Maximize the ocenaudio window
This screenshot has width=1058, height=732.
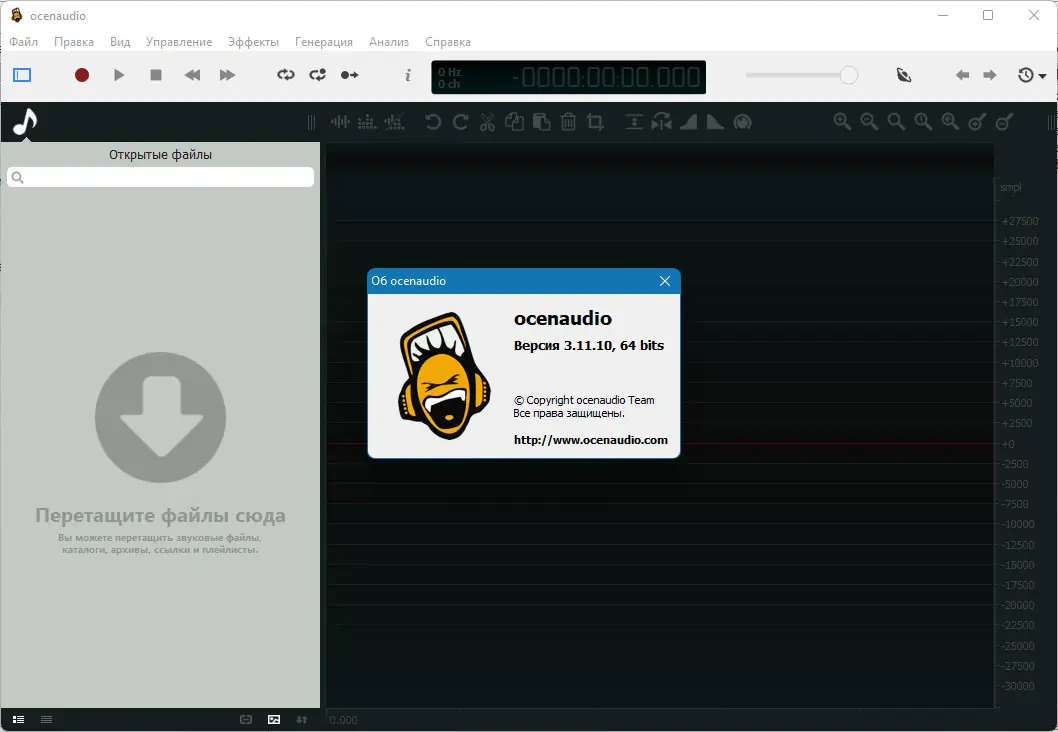988,15
